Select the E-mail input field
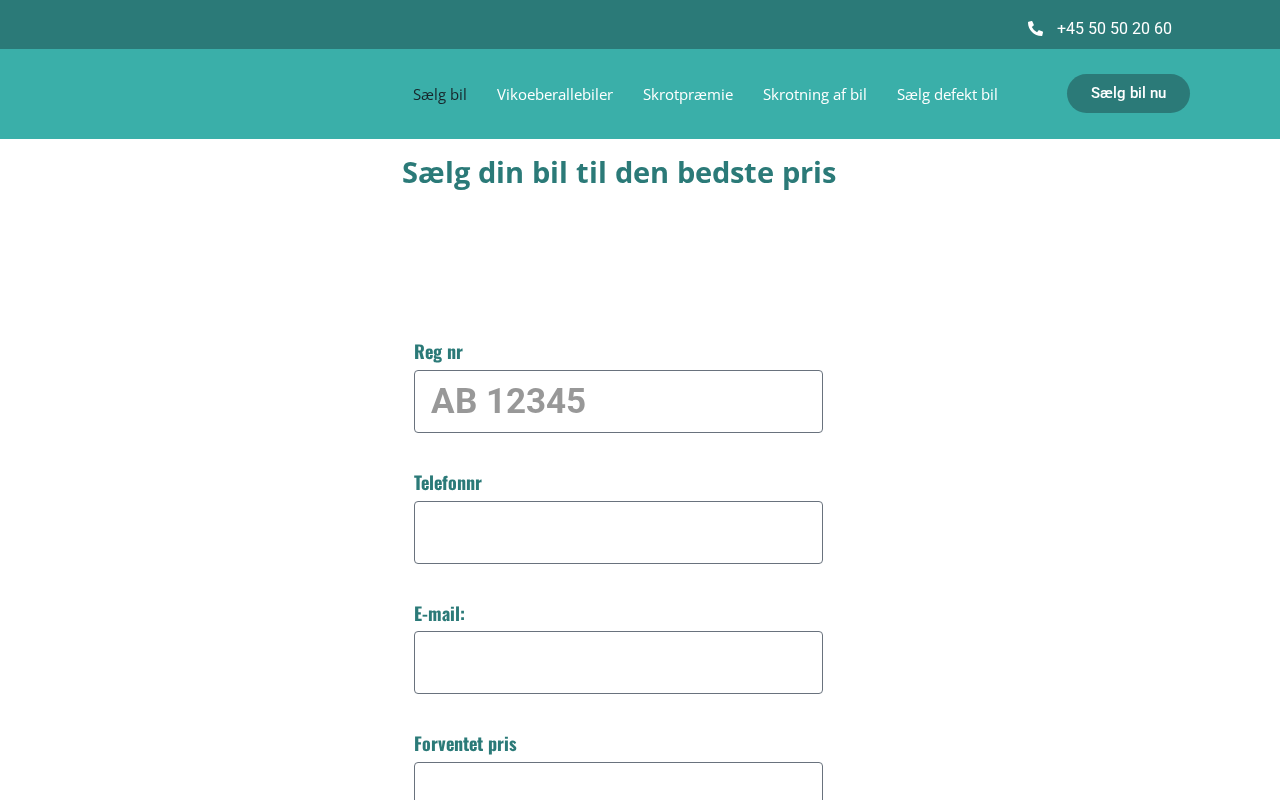 [618, 663]
